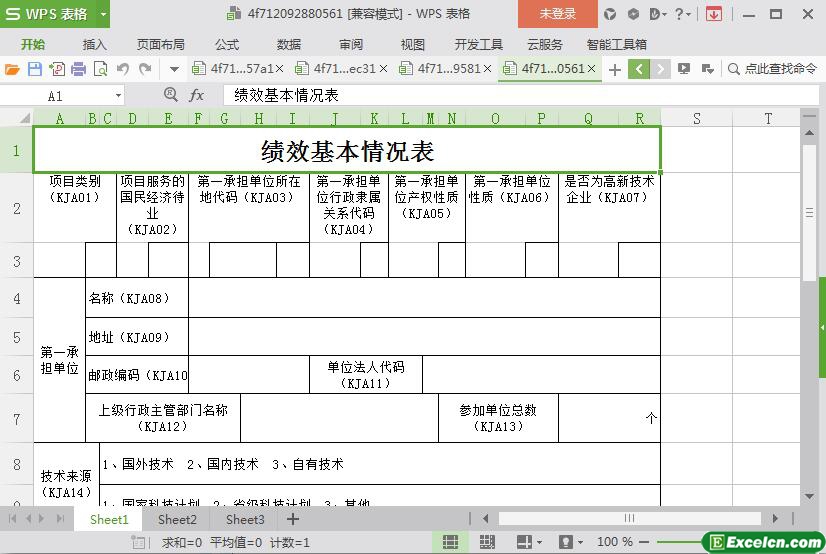Open the 页面布局 ribbon tab

coord(161,44)
